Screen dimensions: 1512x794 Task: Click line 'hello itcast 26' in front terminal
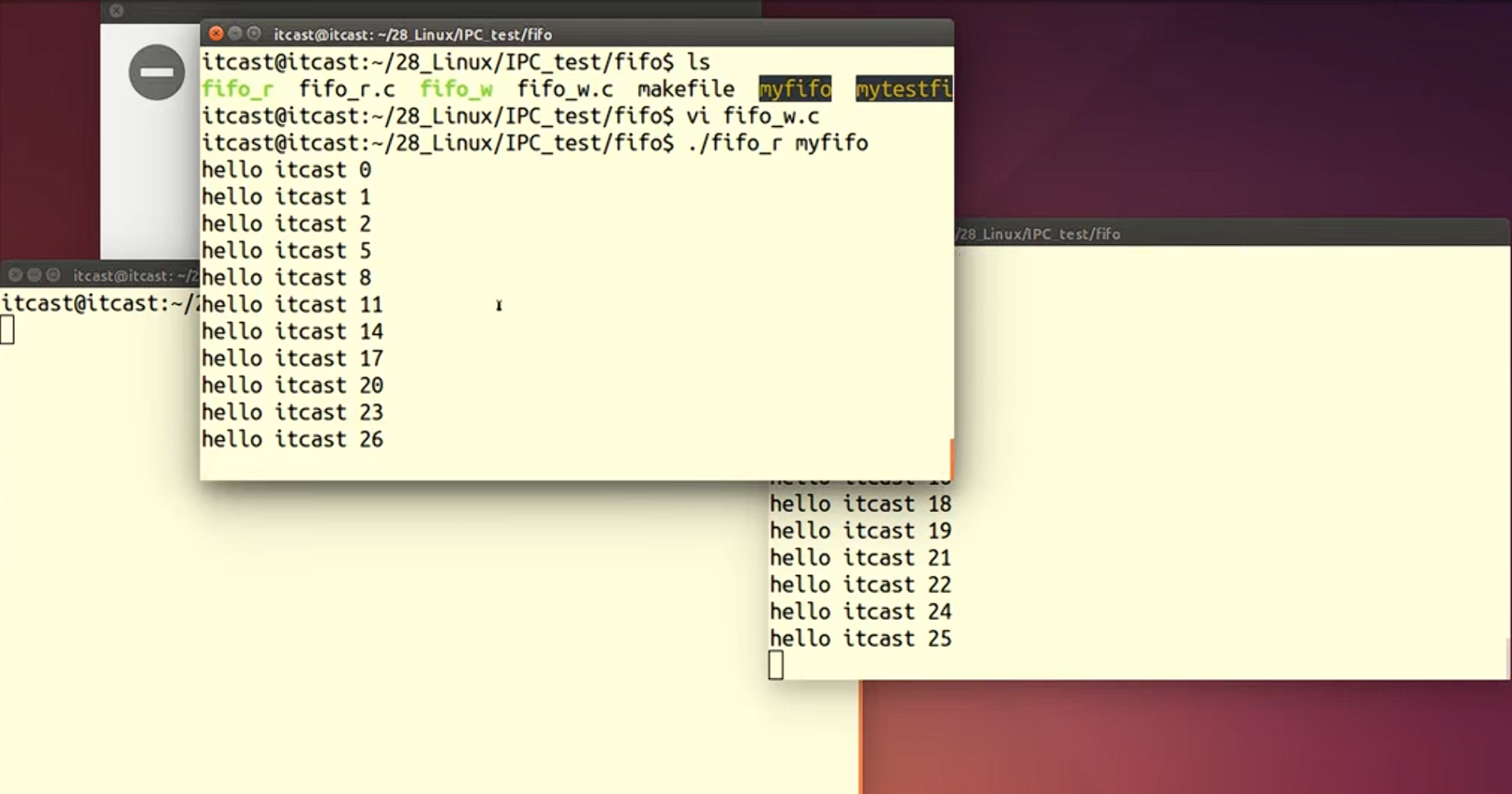(x=292, y=439)
